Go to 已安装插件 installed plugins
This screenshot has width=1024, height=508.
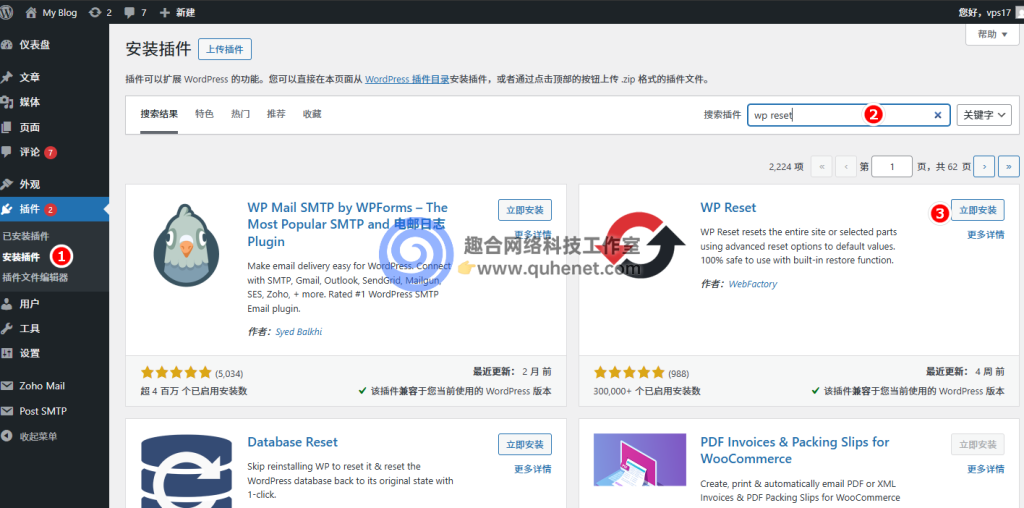coord(26,236)
